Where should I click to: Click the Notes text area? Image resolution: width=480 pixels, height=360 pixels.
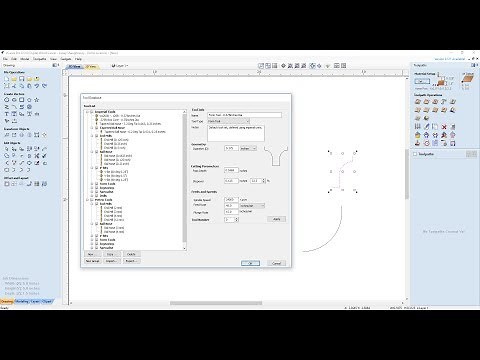point(236,133)
